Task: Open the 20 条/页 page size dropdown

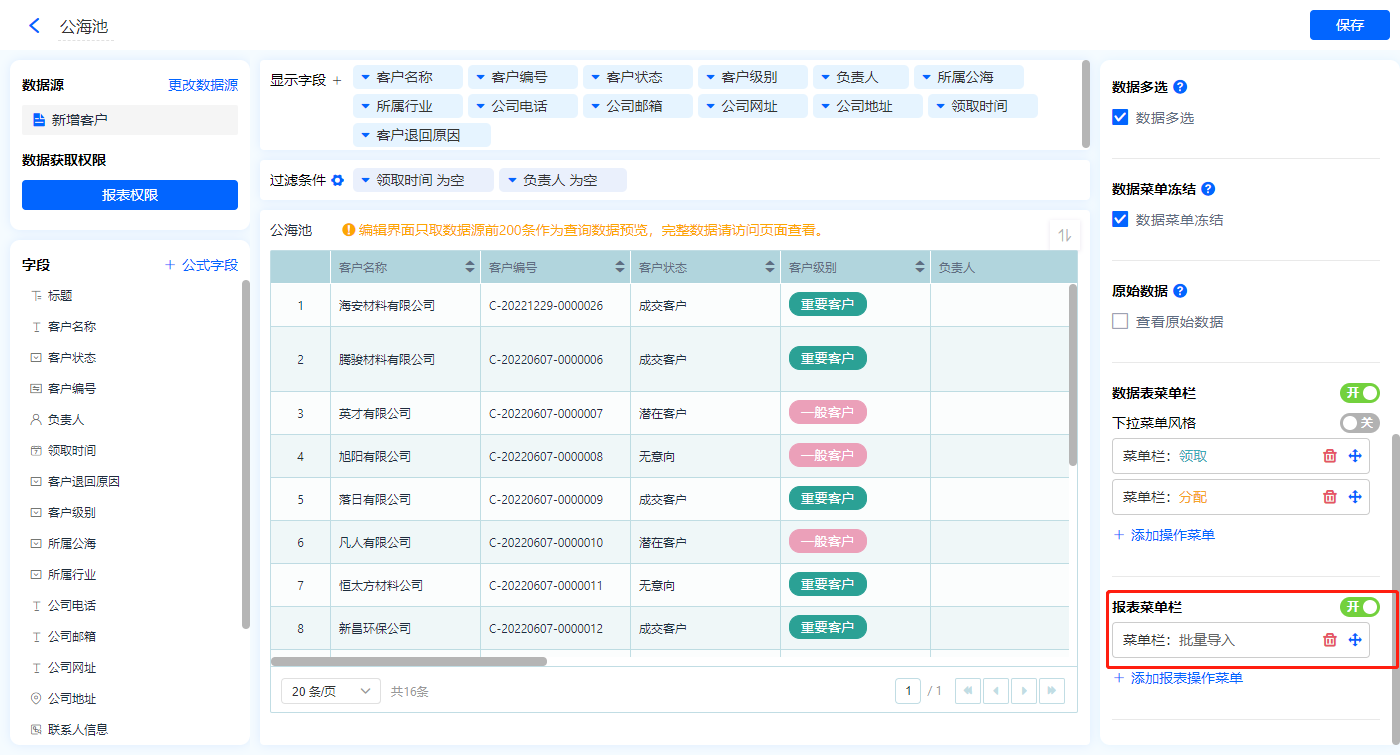Action: point(331,691)
